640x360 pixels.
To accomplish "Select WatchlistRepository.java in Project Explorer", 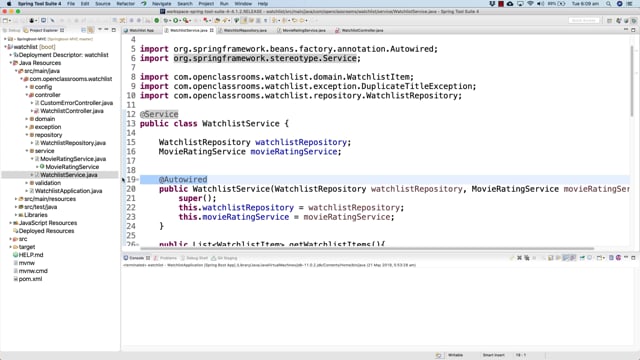I will [73, 143].
